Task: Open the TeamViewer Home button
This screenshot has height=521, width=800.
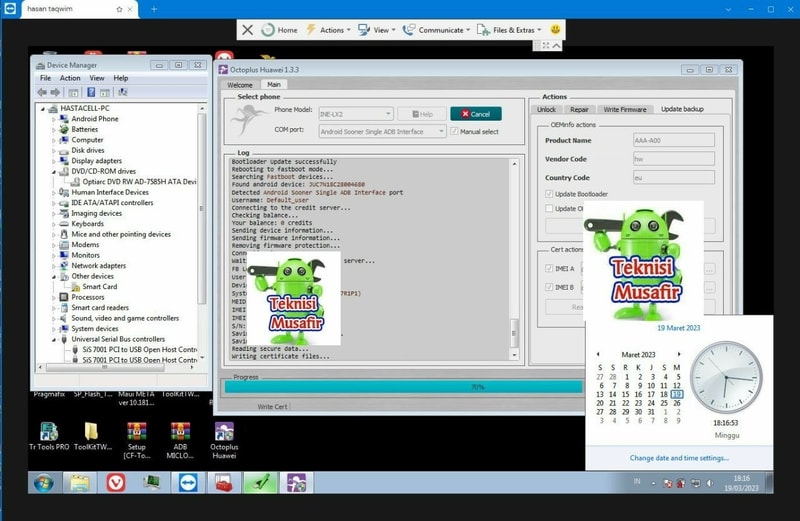Action: pos(279,30)
